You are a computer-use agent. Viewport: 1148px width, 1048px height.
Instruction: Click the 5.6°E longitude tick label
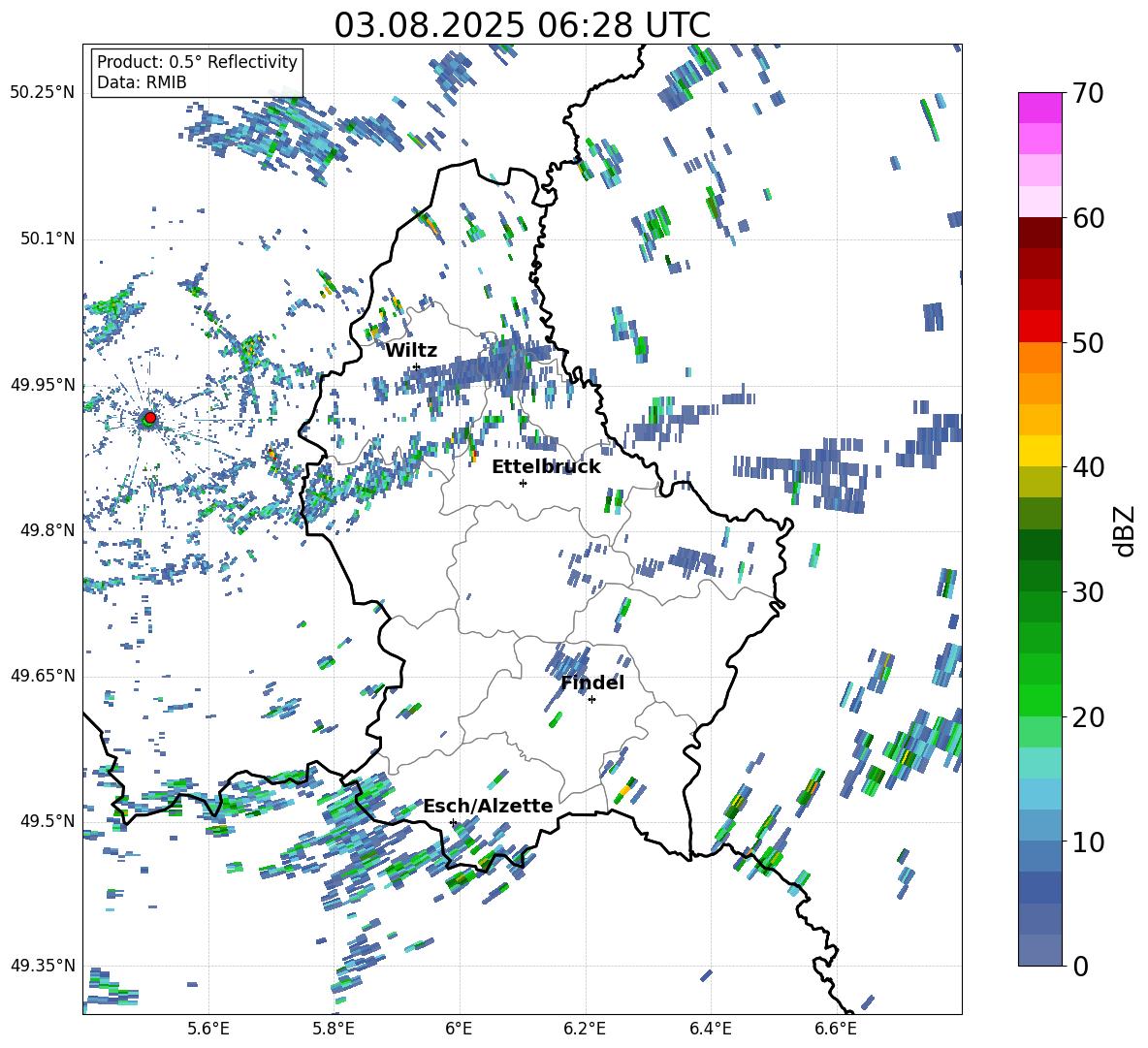coord(208,1029)
